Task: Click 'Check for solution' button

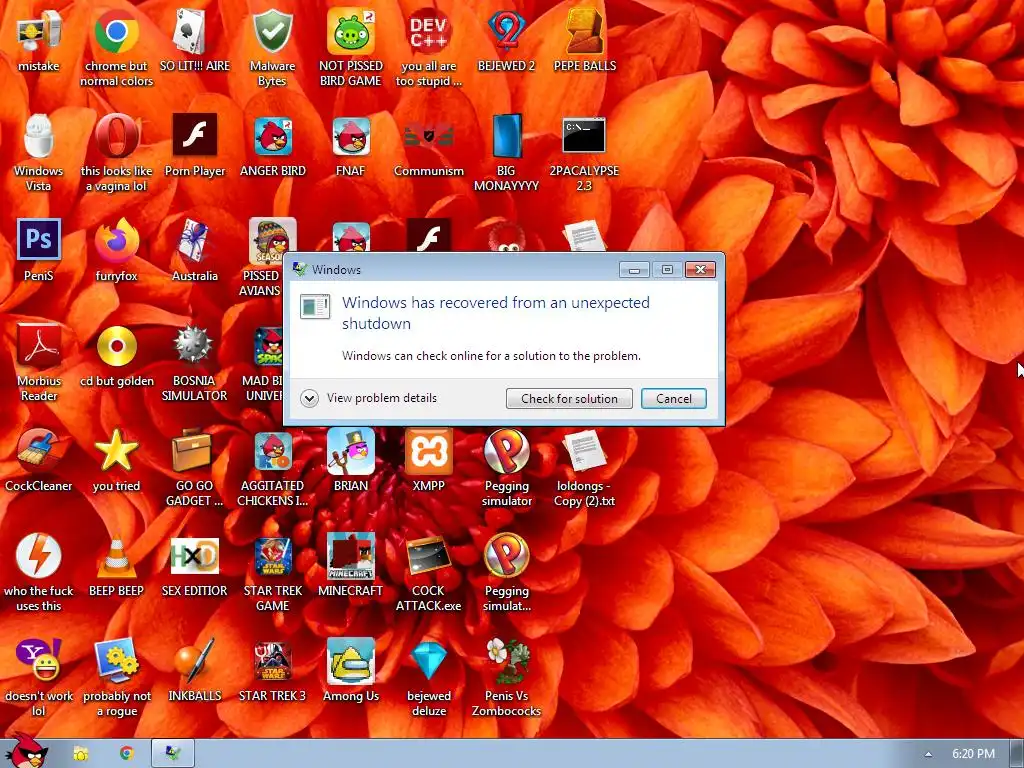Action: 569,398
